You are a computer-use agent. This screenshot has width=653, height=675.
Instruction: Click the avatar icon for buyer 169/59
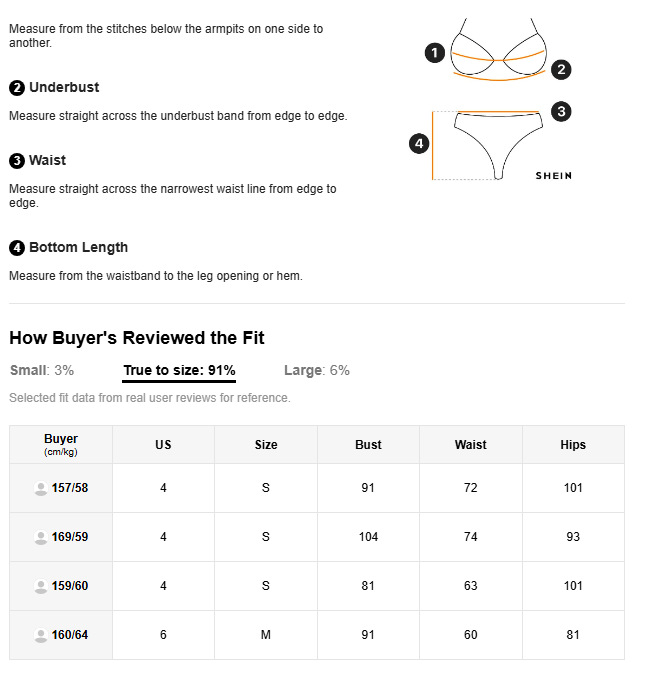pos(41,537)
